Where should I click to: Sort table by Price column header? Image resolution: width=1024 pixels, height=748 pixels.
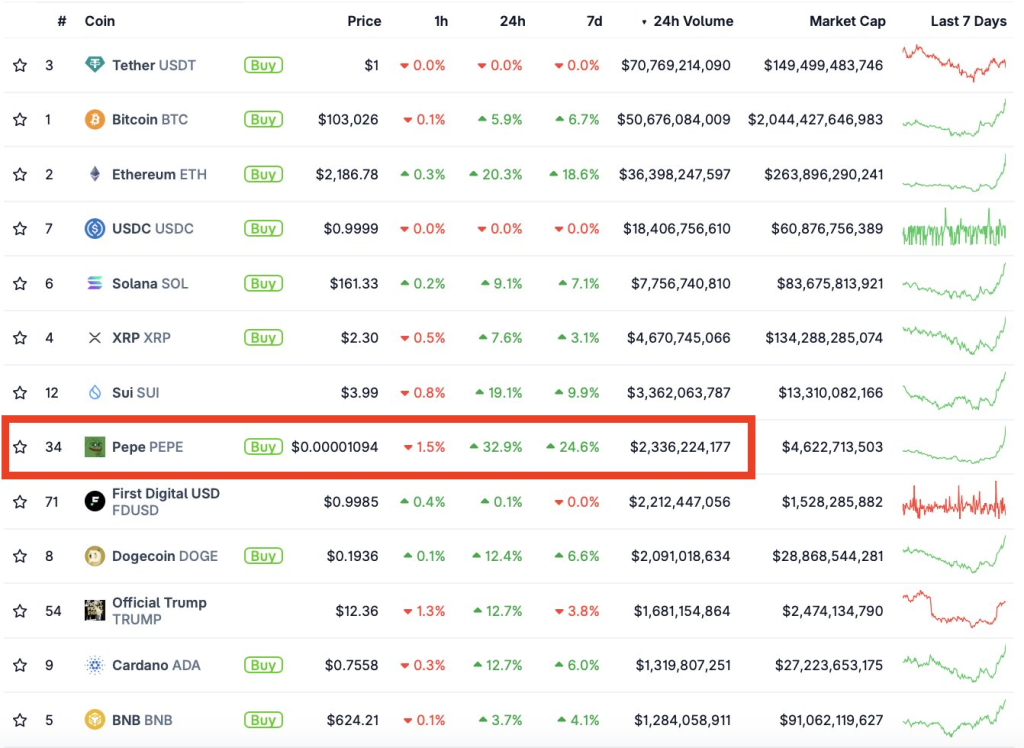364,21
